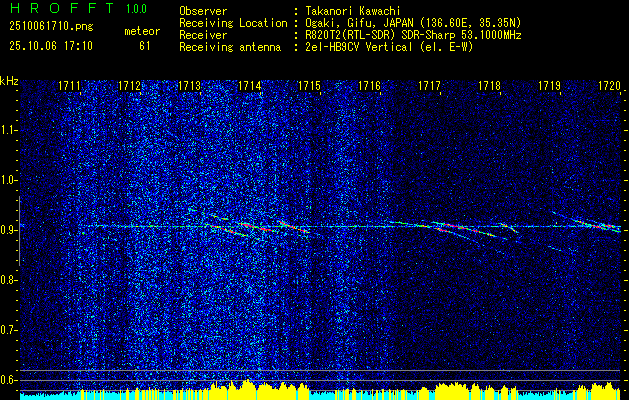
Task: Click the kHz axis unit label
Action: pos(9,81)
